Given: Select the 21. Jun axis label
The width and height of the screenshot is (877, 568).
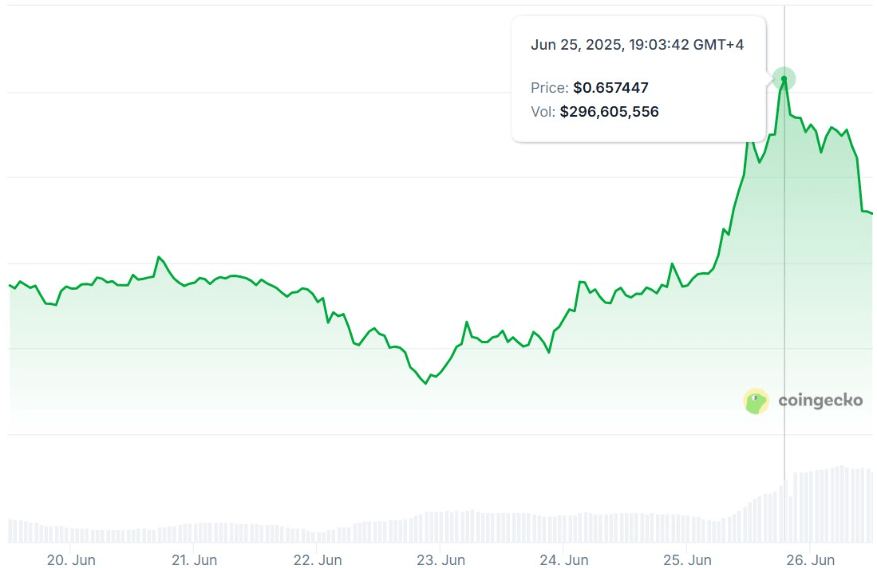Looking at the screenshot, I should pos(194,559).
